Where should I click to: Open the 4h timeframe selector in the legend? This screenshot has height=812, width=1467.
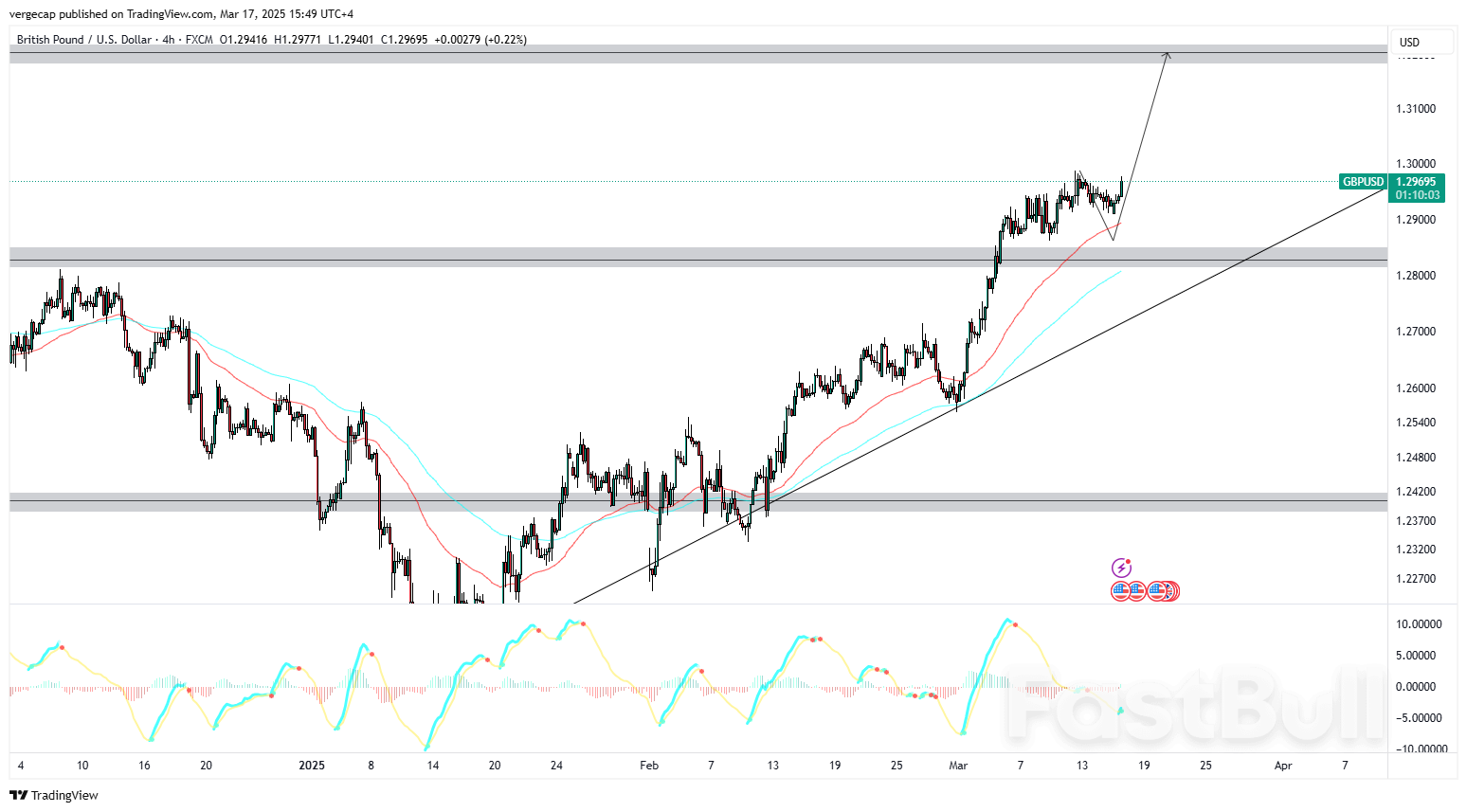(167, 40)
